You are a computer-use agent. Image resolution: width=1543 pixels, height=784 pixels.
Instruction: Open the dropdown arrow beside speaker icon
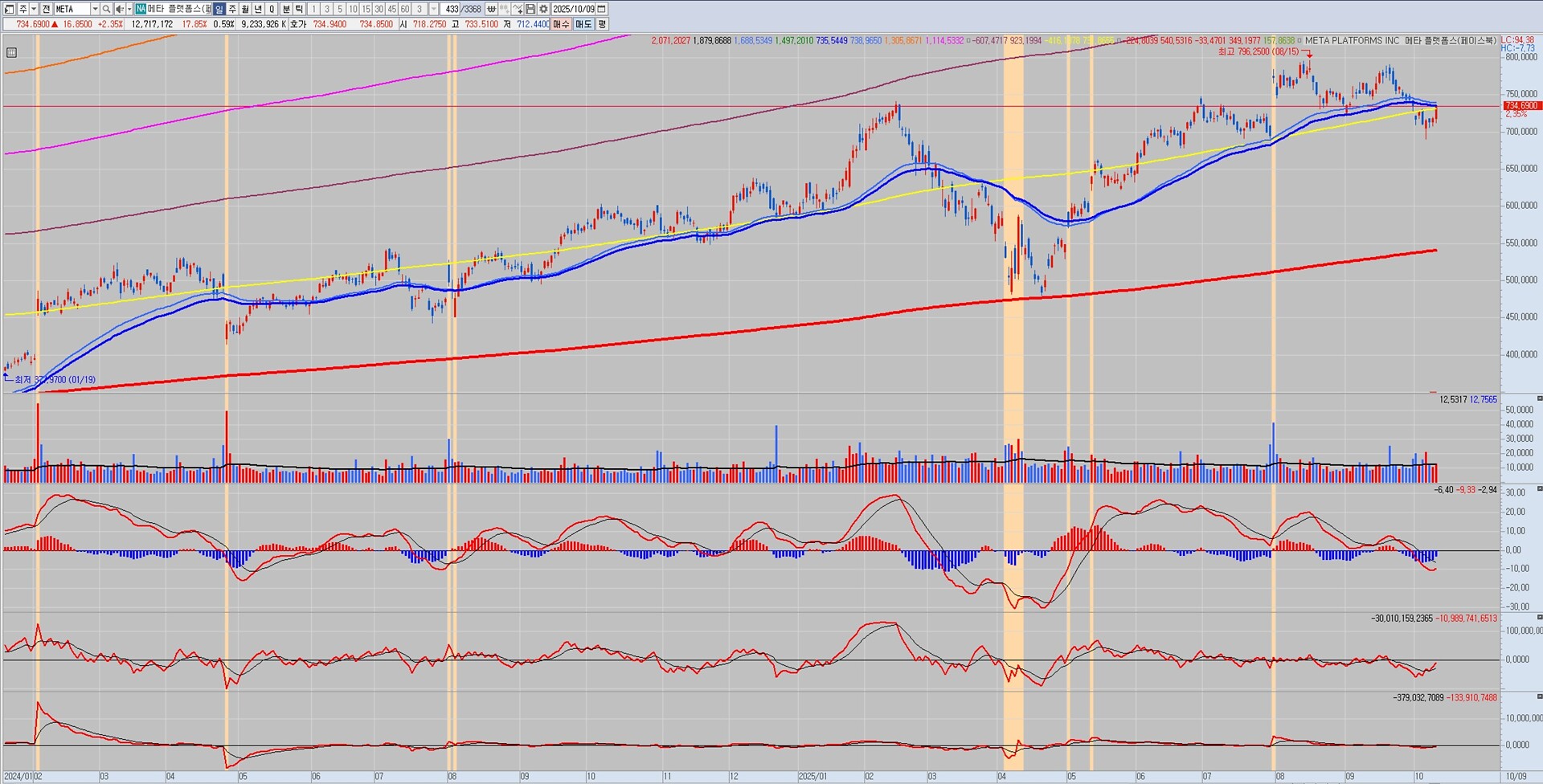[x=129, y=9]
